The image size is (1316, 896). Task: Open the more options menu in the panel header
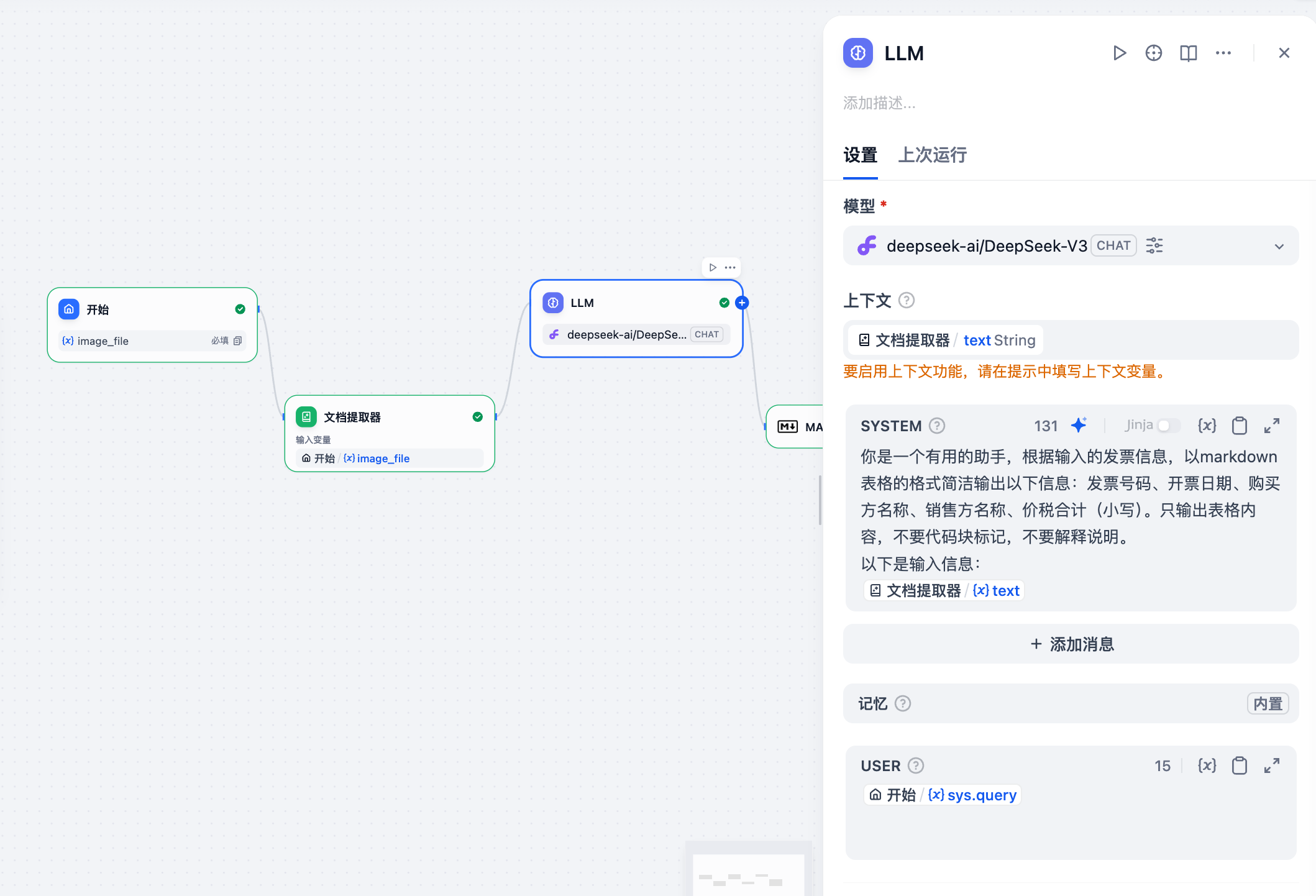1223,53
